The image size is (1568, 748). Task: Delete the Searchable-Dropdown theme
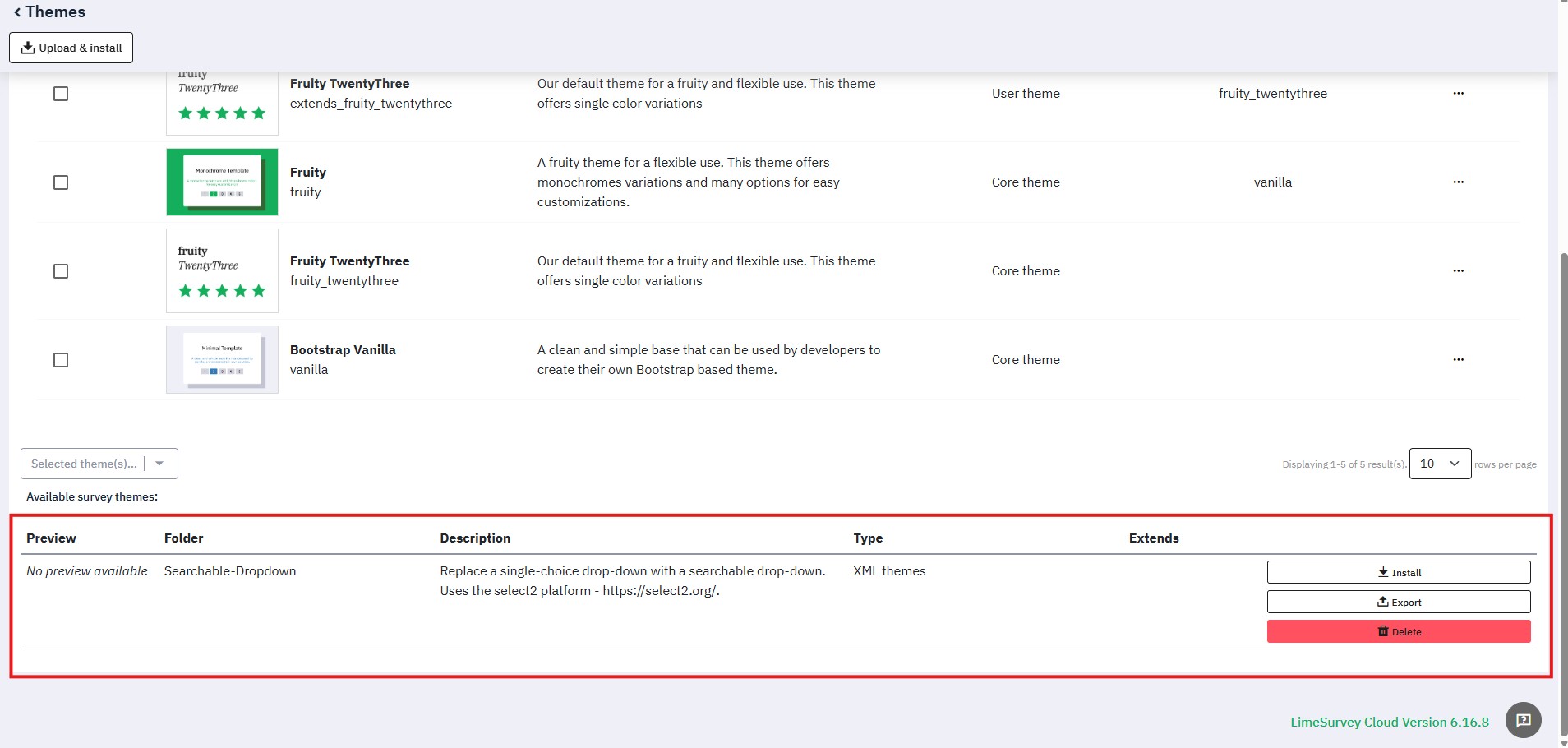tap(1398, 631)
